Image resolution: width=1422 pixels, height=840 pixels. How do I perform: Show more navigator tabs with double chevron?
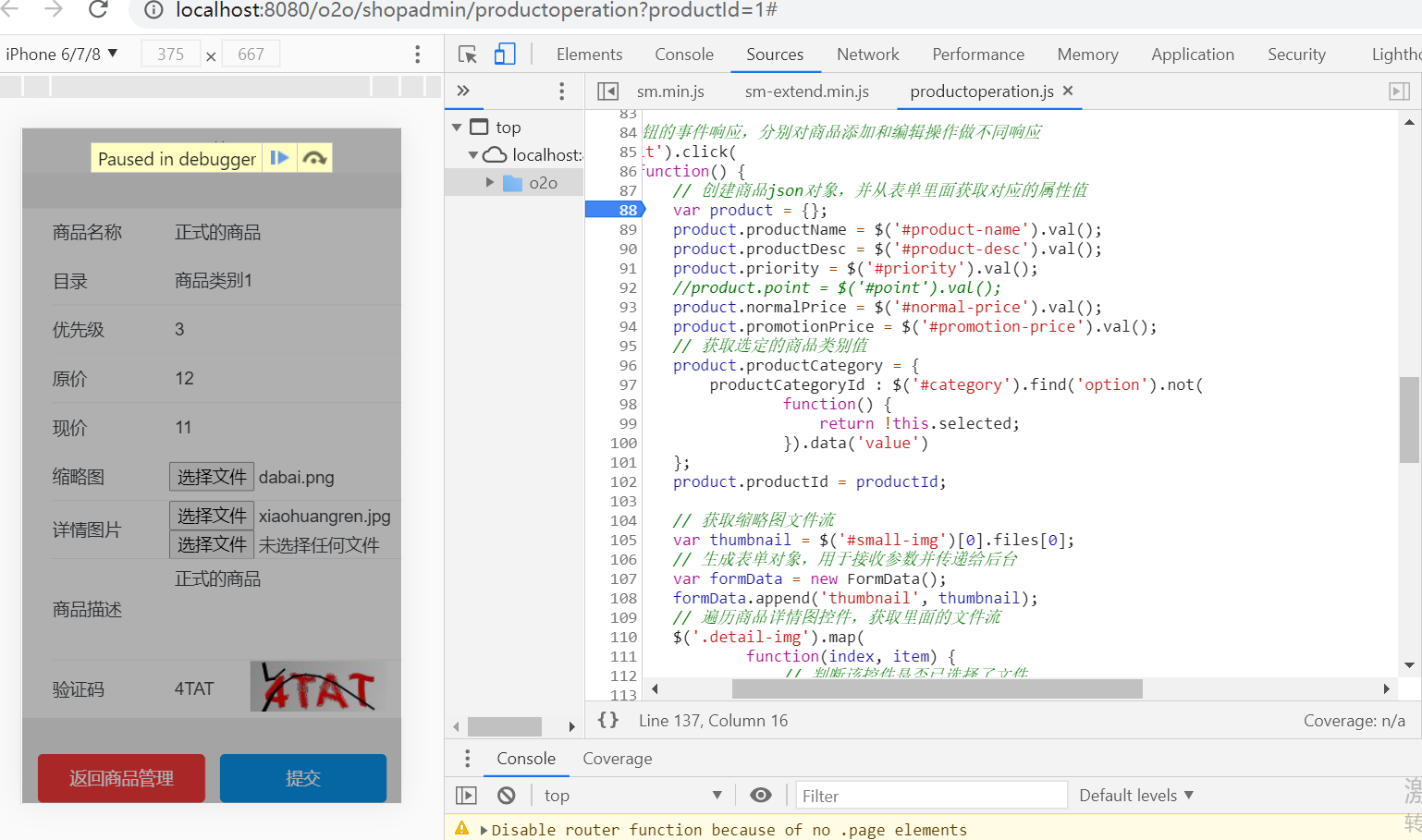(463, 91)
